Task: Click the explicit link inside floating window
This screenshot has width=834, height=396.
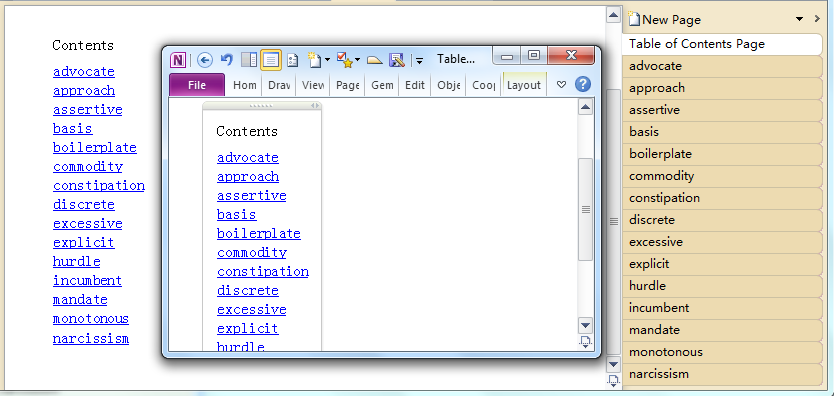Action: coord(247,329)
